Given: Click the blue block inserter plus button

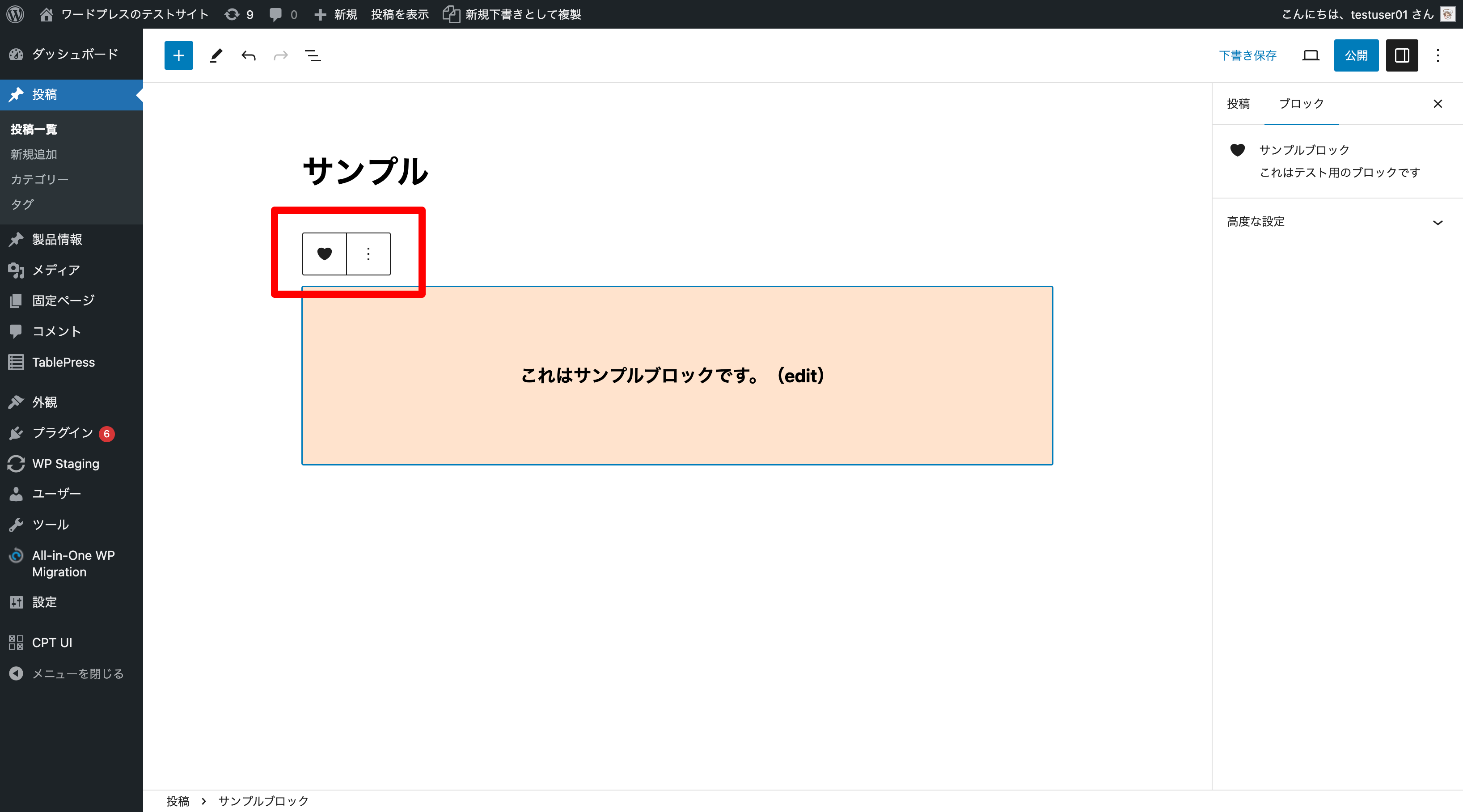Looking at the screenshot, I should 178,55.
